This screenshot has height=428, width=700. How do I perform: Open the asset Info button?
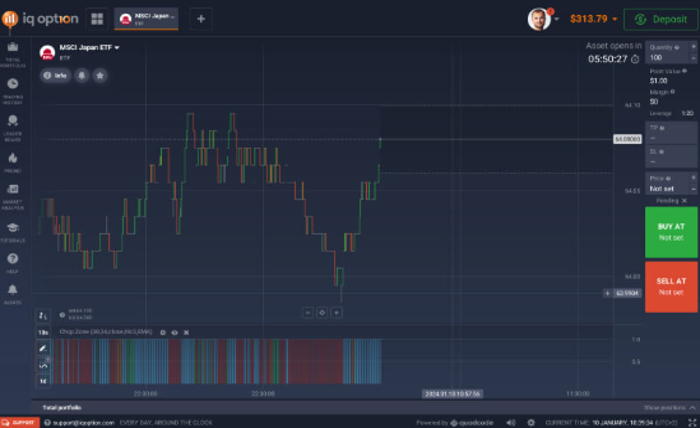(x=55, y=75)
